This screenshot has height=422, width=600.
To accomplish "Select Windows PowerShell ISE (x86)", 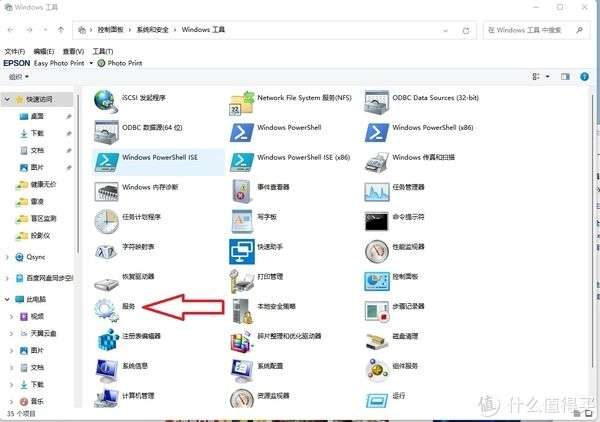I will 290,162.
